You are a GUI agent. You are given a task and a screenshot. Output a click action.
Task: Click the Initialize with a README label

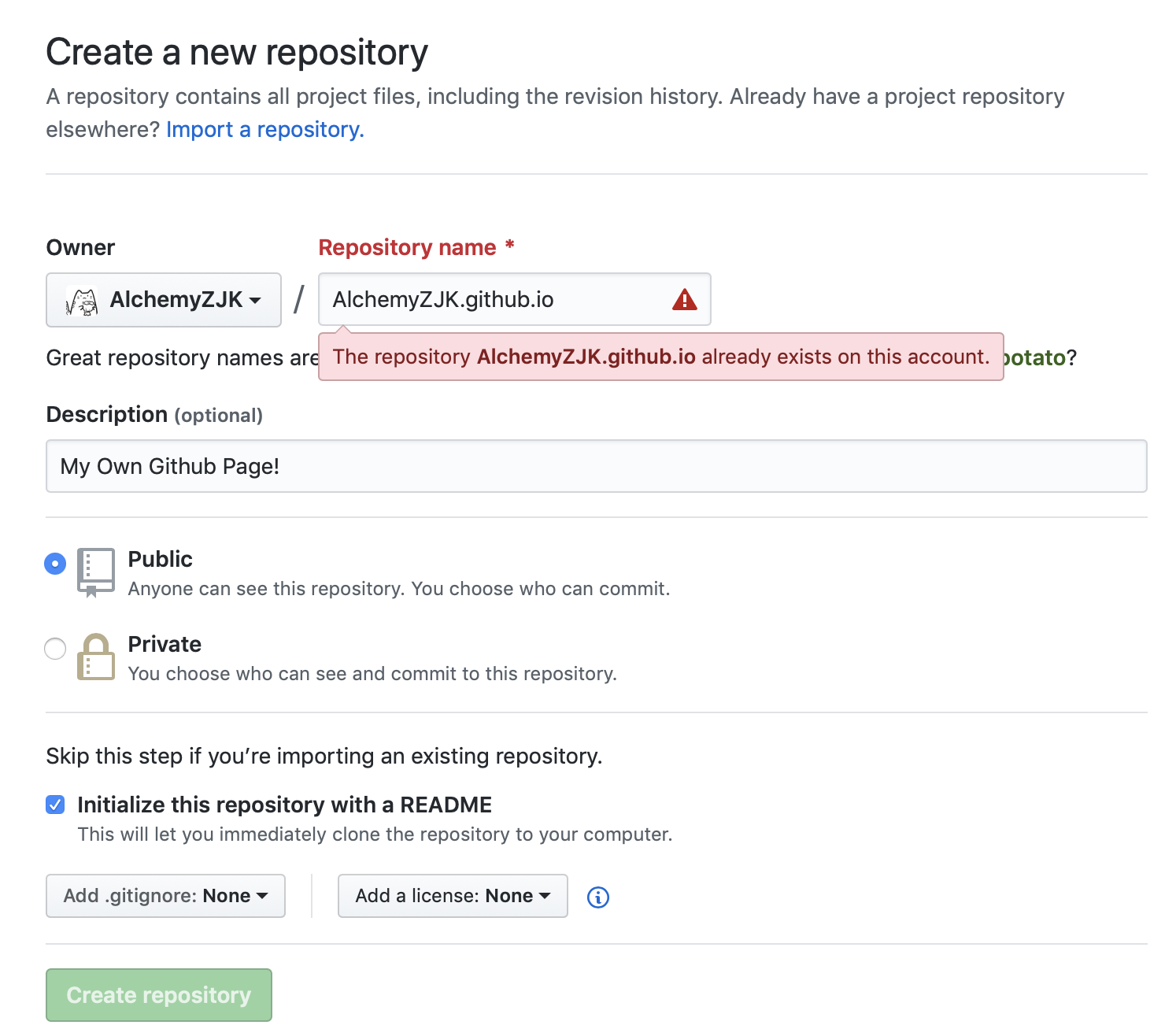(284, 805)
